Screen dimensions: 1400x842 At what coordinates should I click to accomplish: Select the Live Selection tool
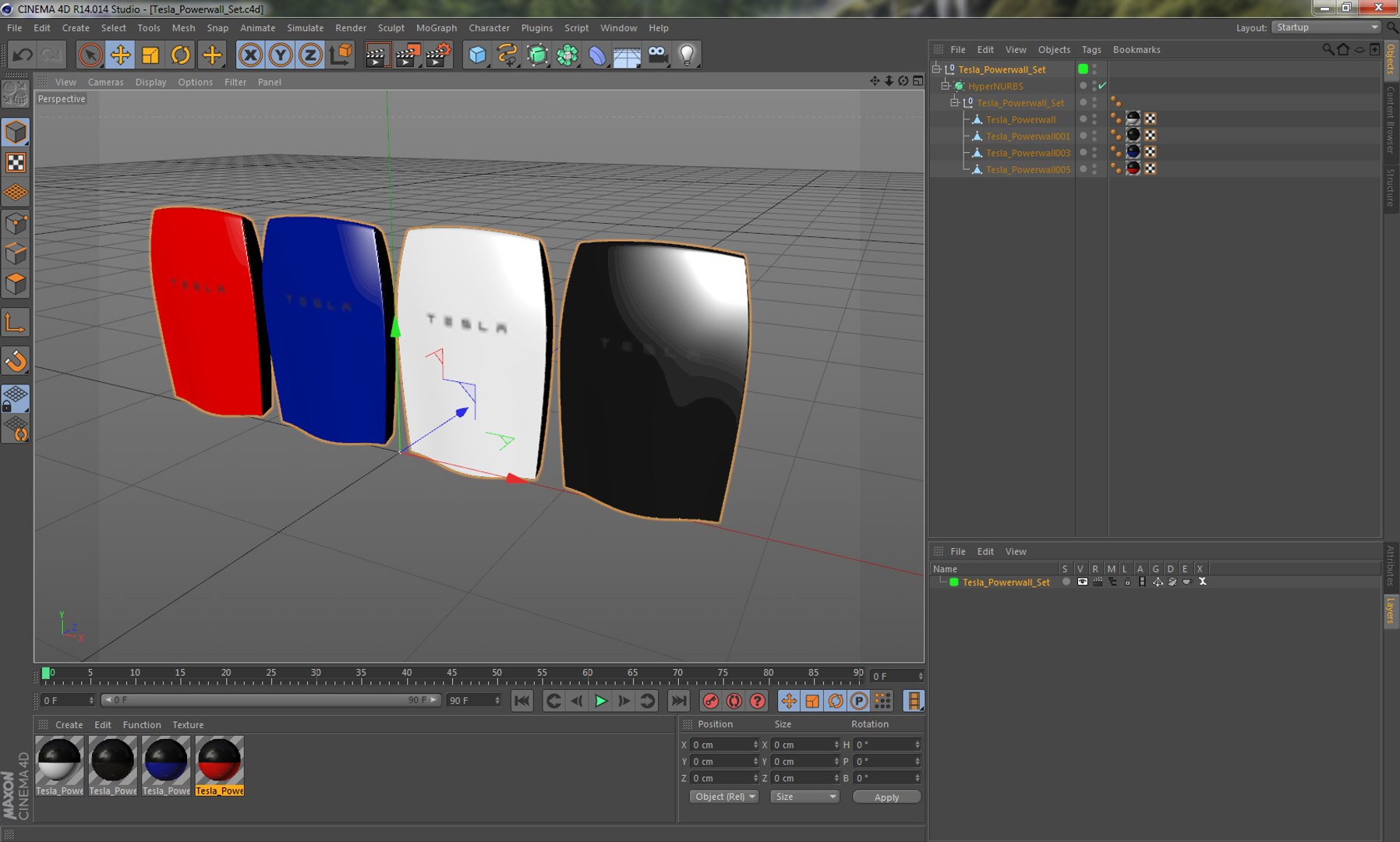[x=90, y=55]
